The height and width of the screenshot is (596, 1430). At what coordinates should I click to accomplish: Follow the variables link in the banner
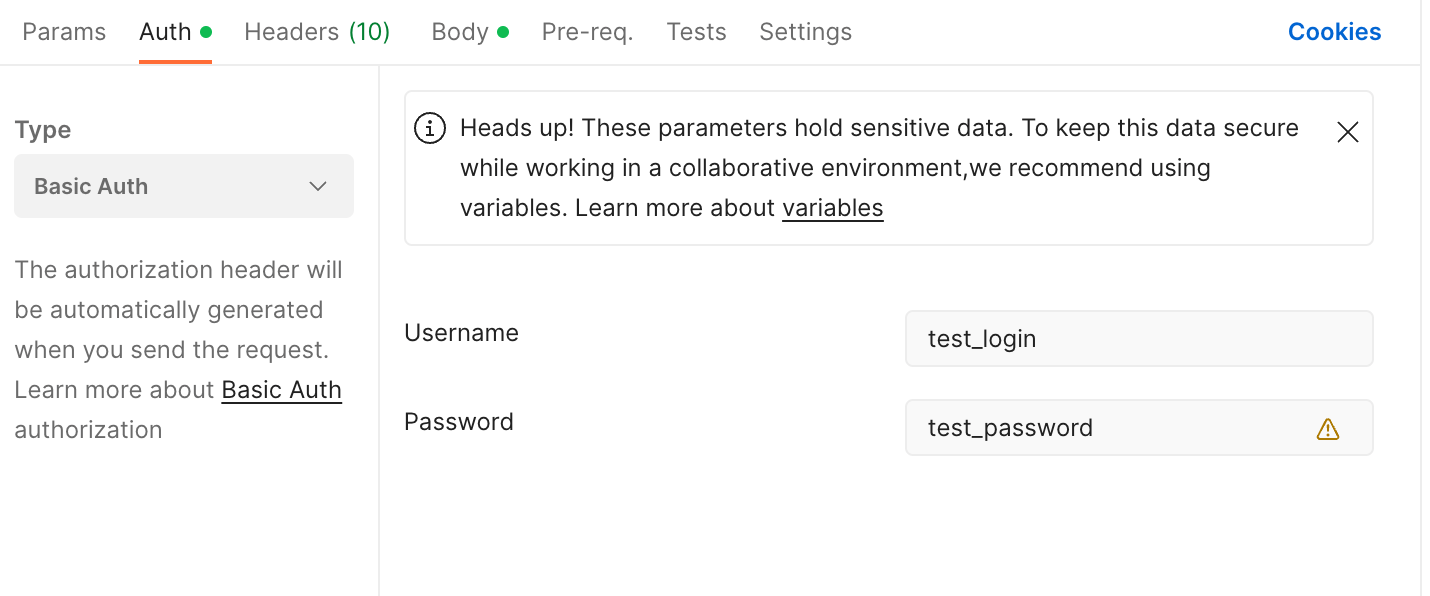coord(832,208)
